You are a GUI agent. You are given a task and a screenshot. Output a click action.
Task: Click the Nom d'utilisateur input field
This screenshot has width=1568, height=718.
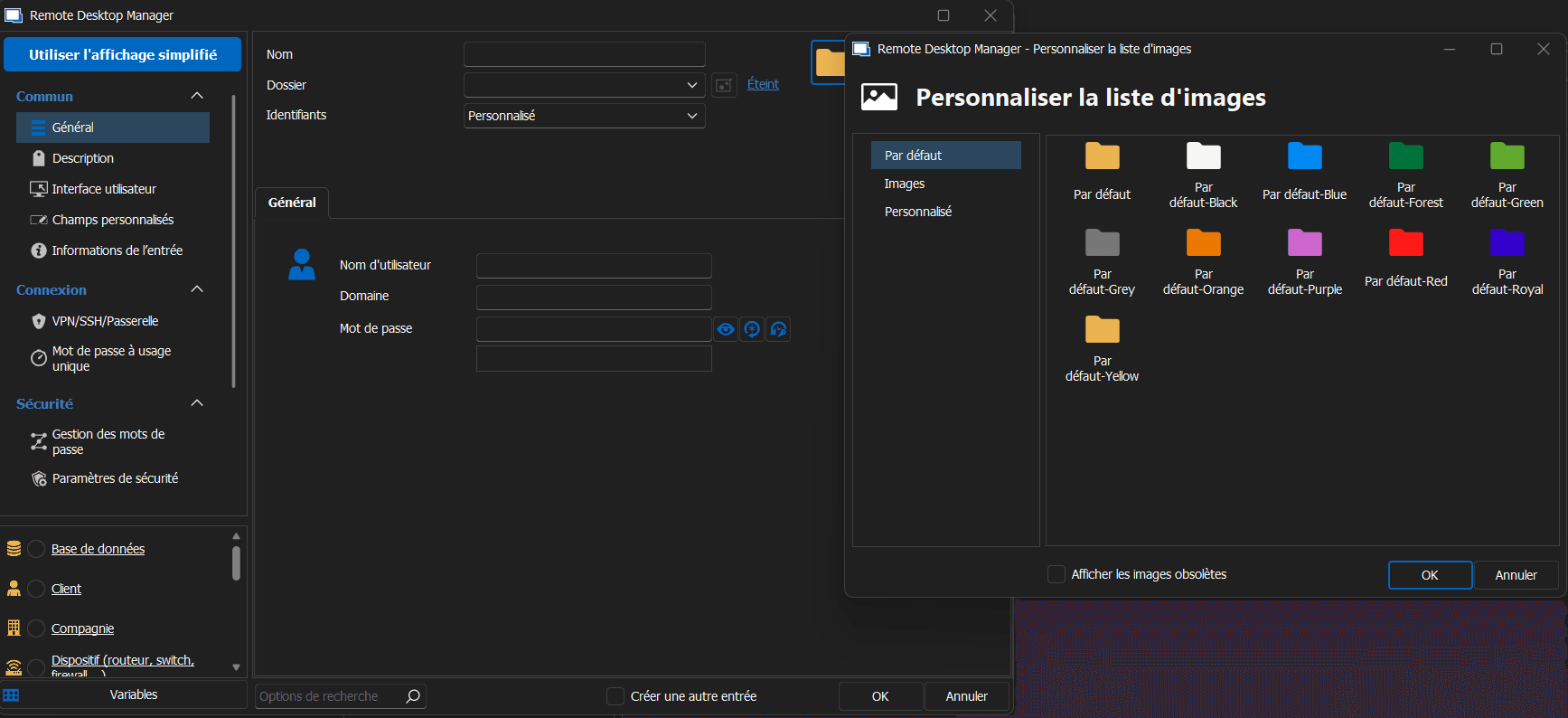(594, 266)
